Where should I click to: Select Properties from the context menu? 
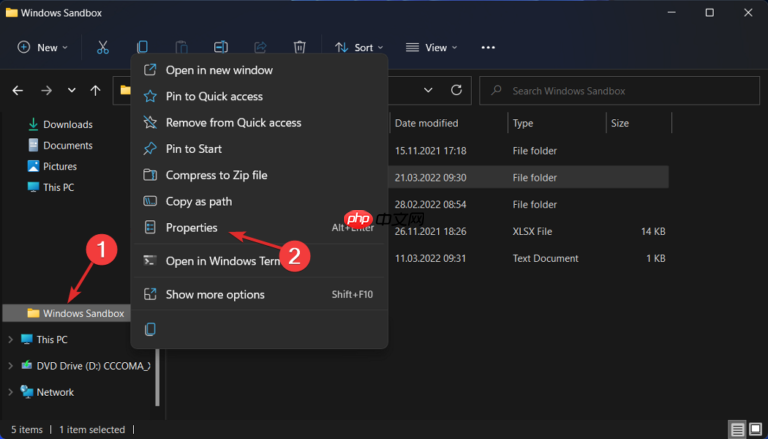(191, 227)
